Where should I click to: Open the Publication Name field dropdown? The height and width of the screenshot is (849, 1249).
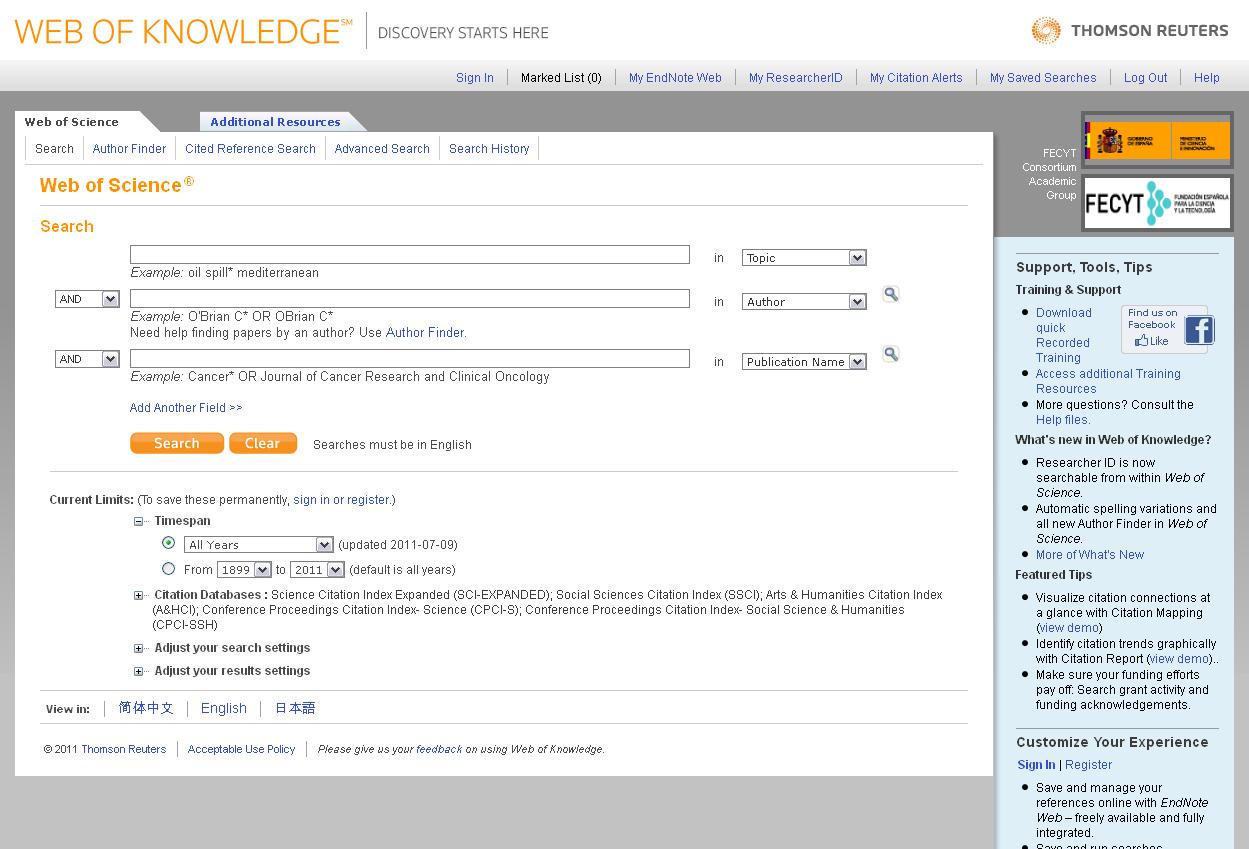click(x=804, y=362)
